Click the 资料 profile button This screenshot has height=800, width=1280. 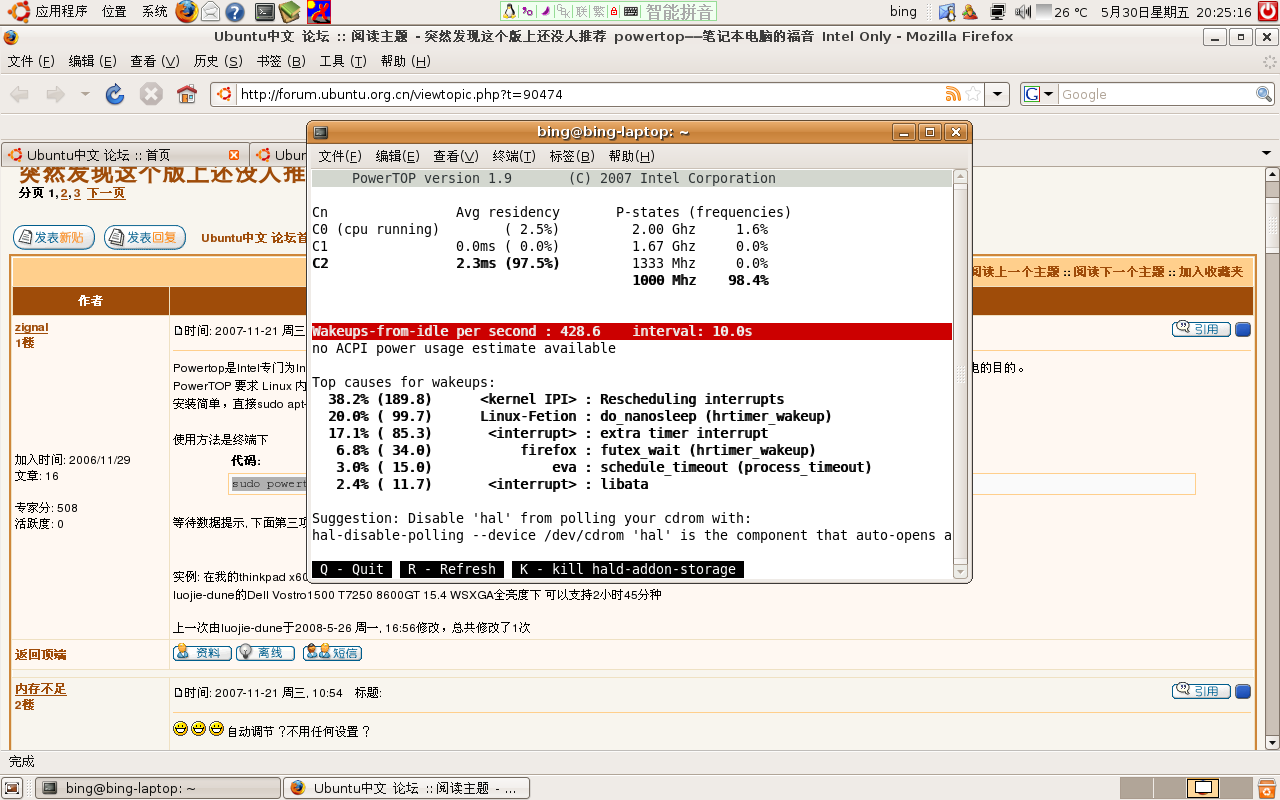(202, 653)
